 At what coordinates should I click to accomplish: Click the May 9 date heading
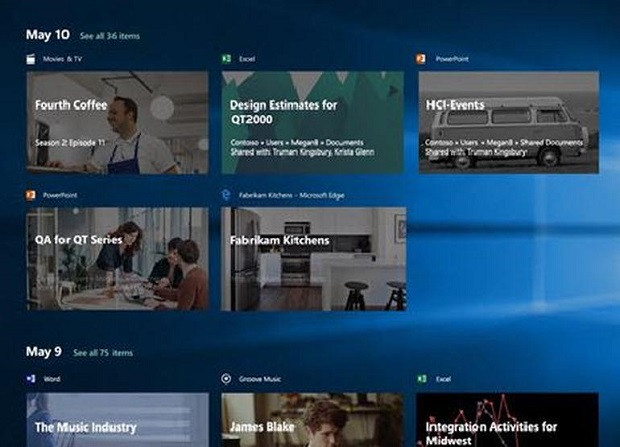tap(44, 352)
